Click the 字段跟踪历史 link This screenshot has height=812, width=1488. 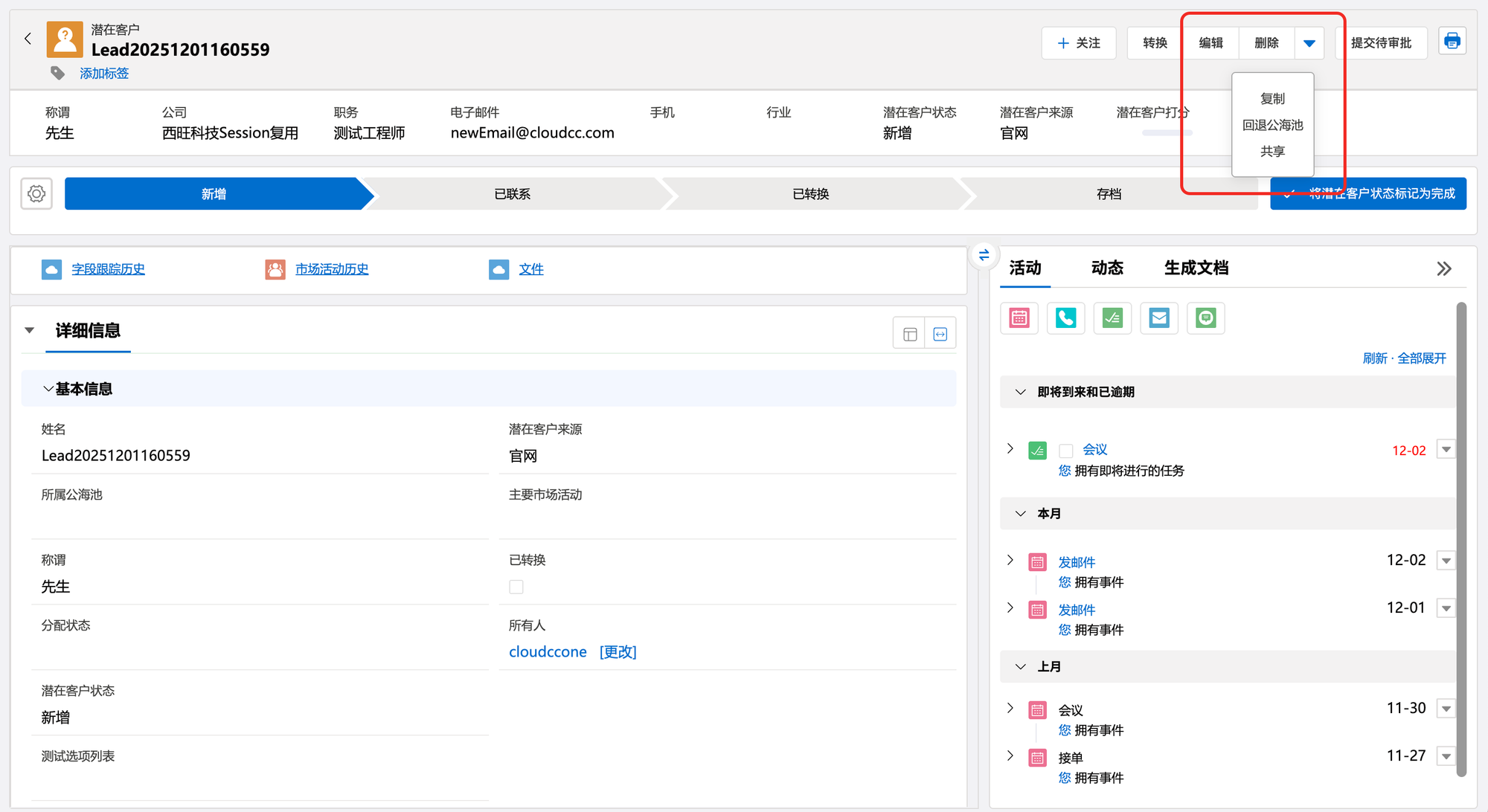108,269
